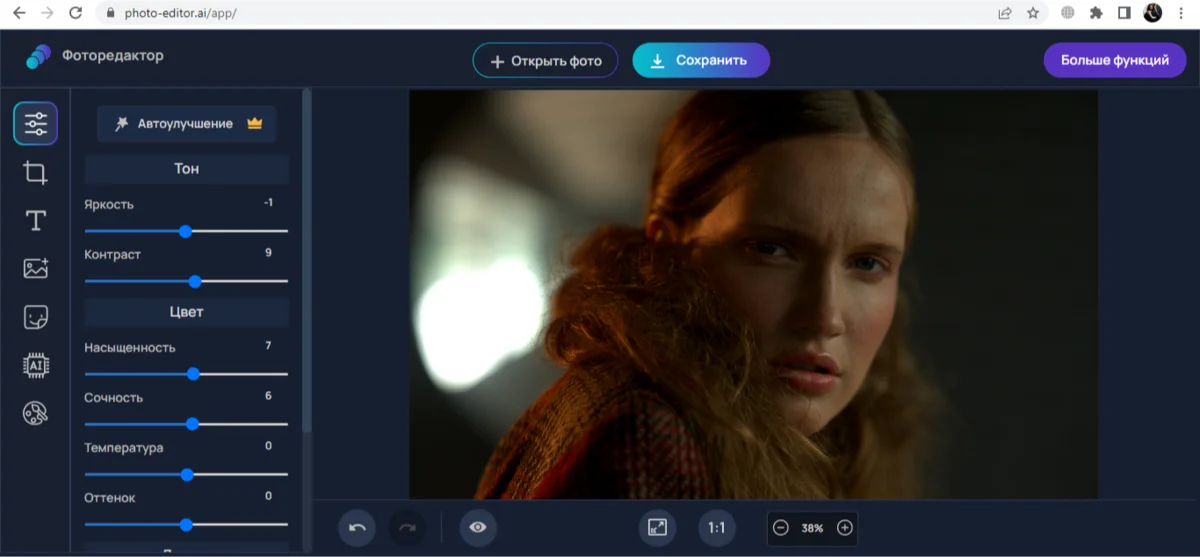Adjust the Насыщенность slider
The image size is (1200, 557).
point(186,374)
